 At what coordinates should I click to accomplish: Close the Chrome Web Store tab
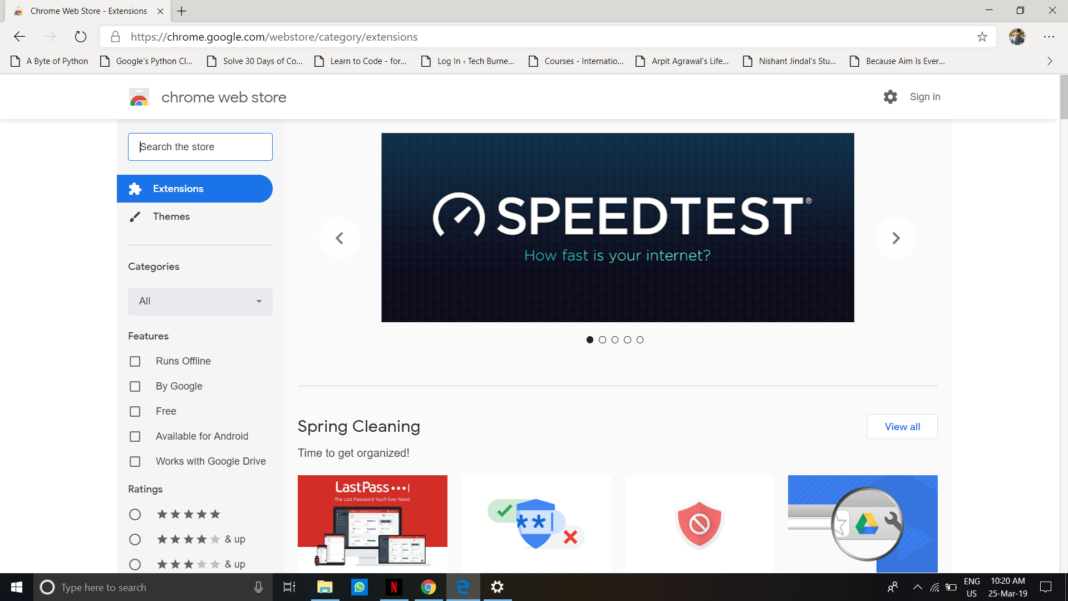(x=160, y=11)
